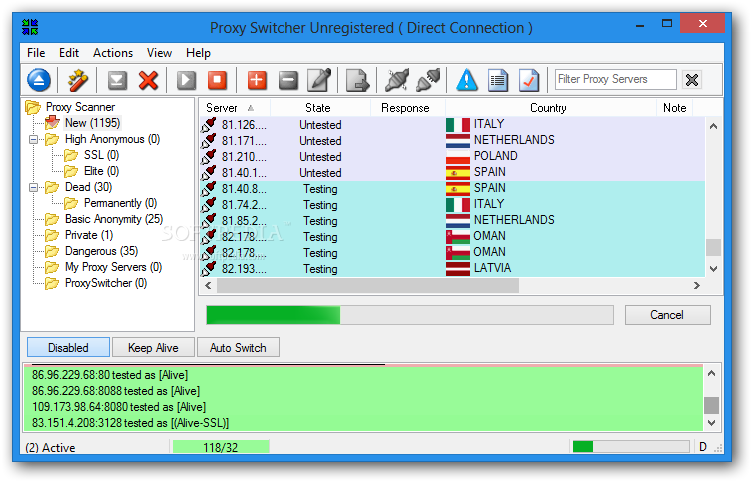752x482 pixels.
Task: Click the download-to-tray toolbar icon
Action: coord(117,80)
